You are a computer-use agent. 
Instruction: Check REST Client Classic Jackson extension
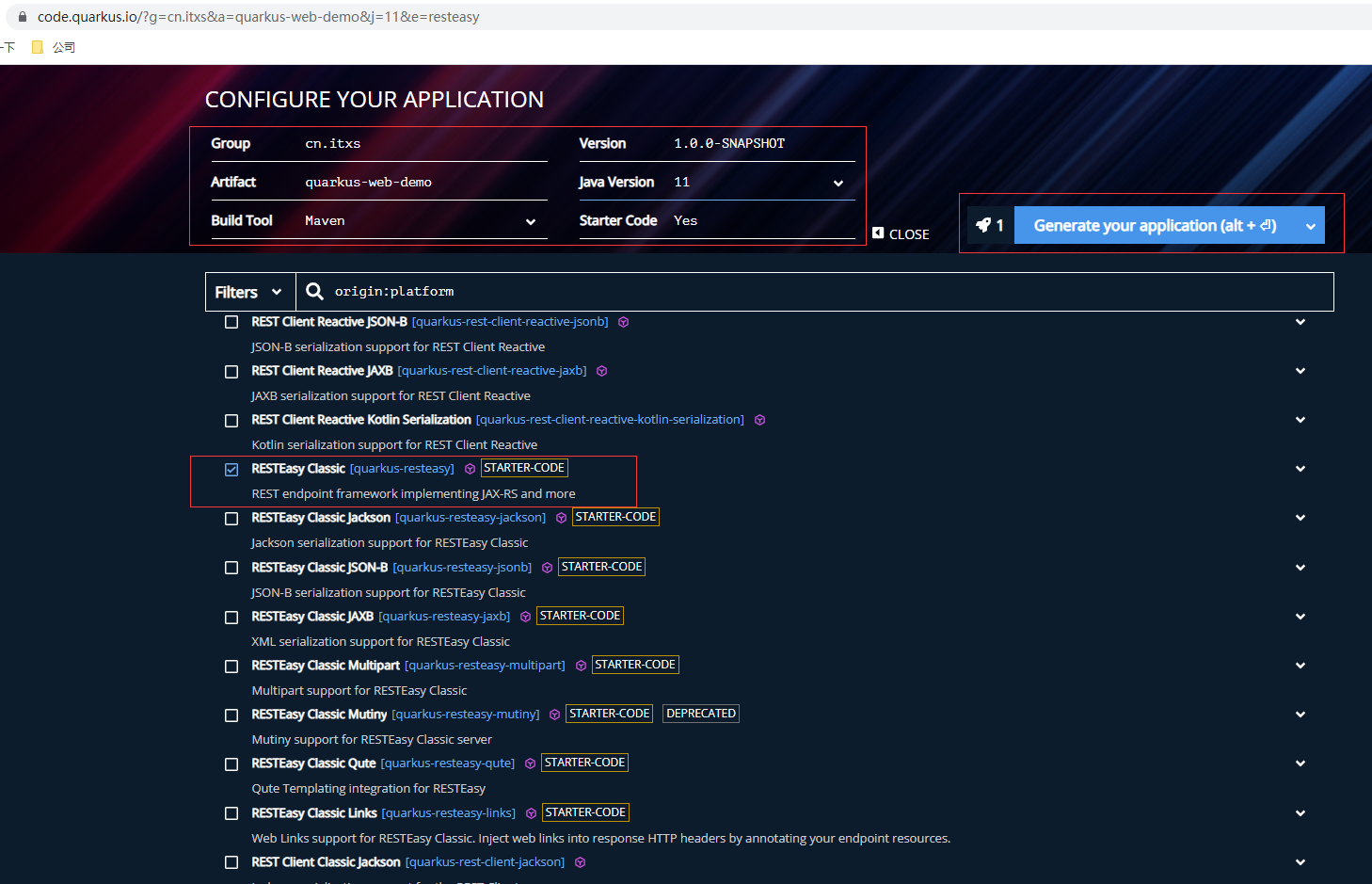[231, 862]
